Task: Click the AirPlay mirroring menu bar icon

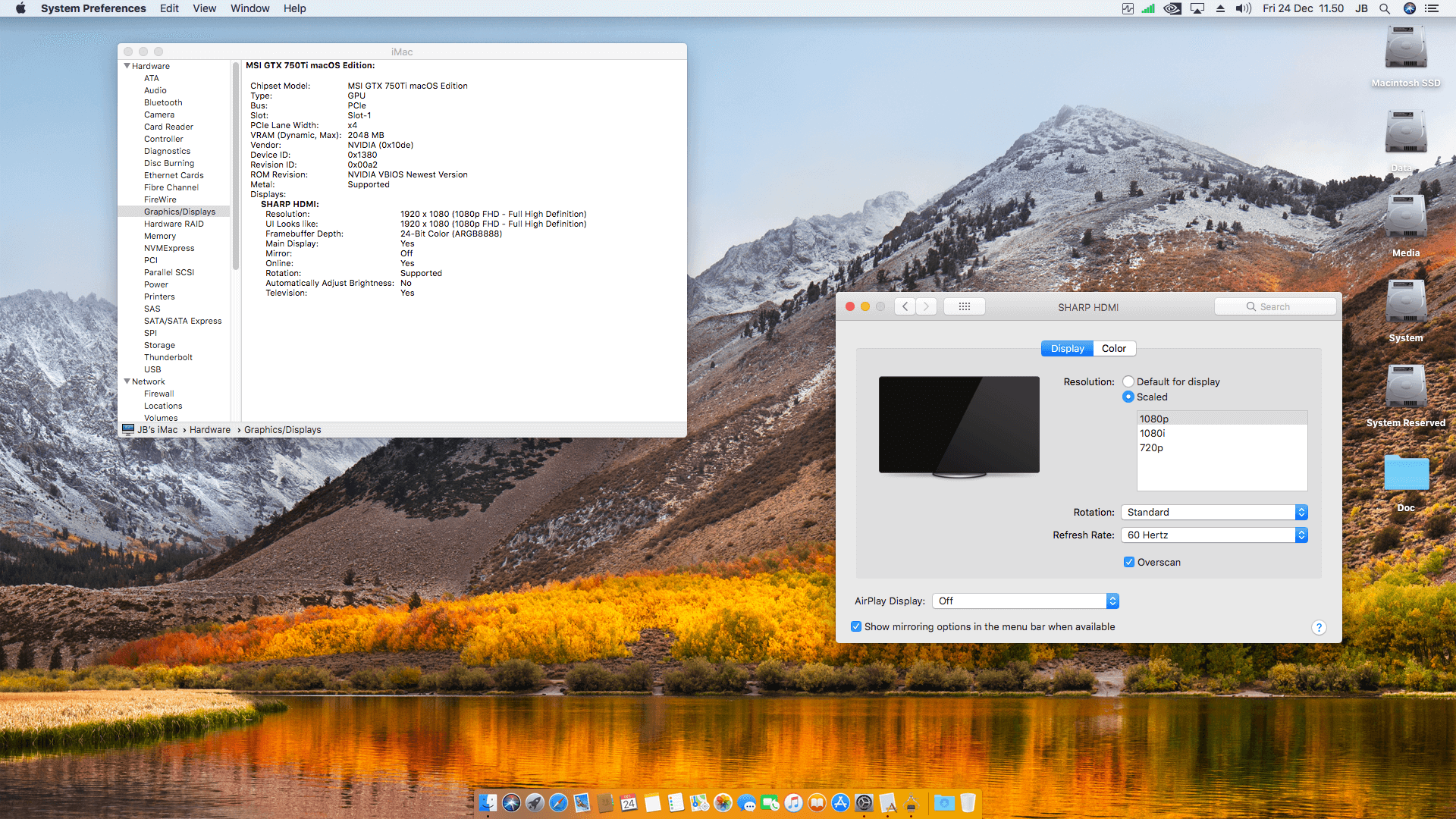Action: pyautogui.click(x=1197, y=8)
